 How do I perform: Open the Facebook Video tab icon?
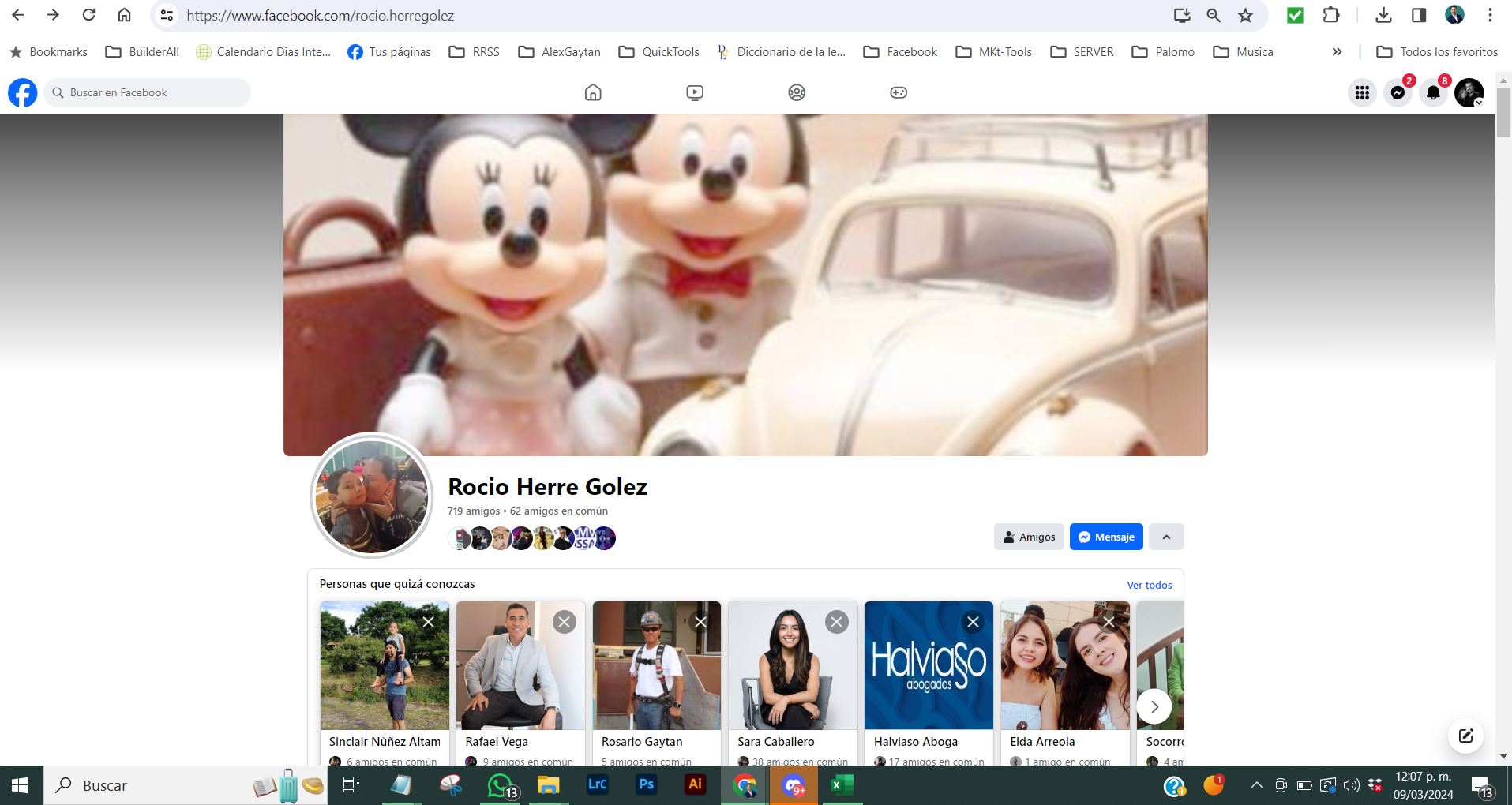(695, 92)
